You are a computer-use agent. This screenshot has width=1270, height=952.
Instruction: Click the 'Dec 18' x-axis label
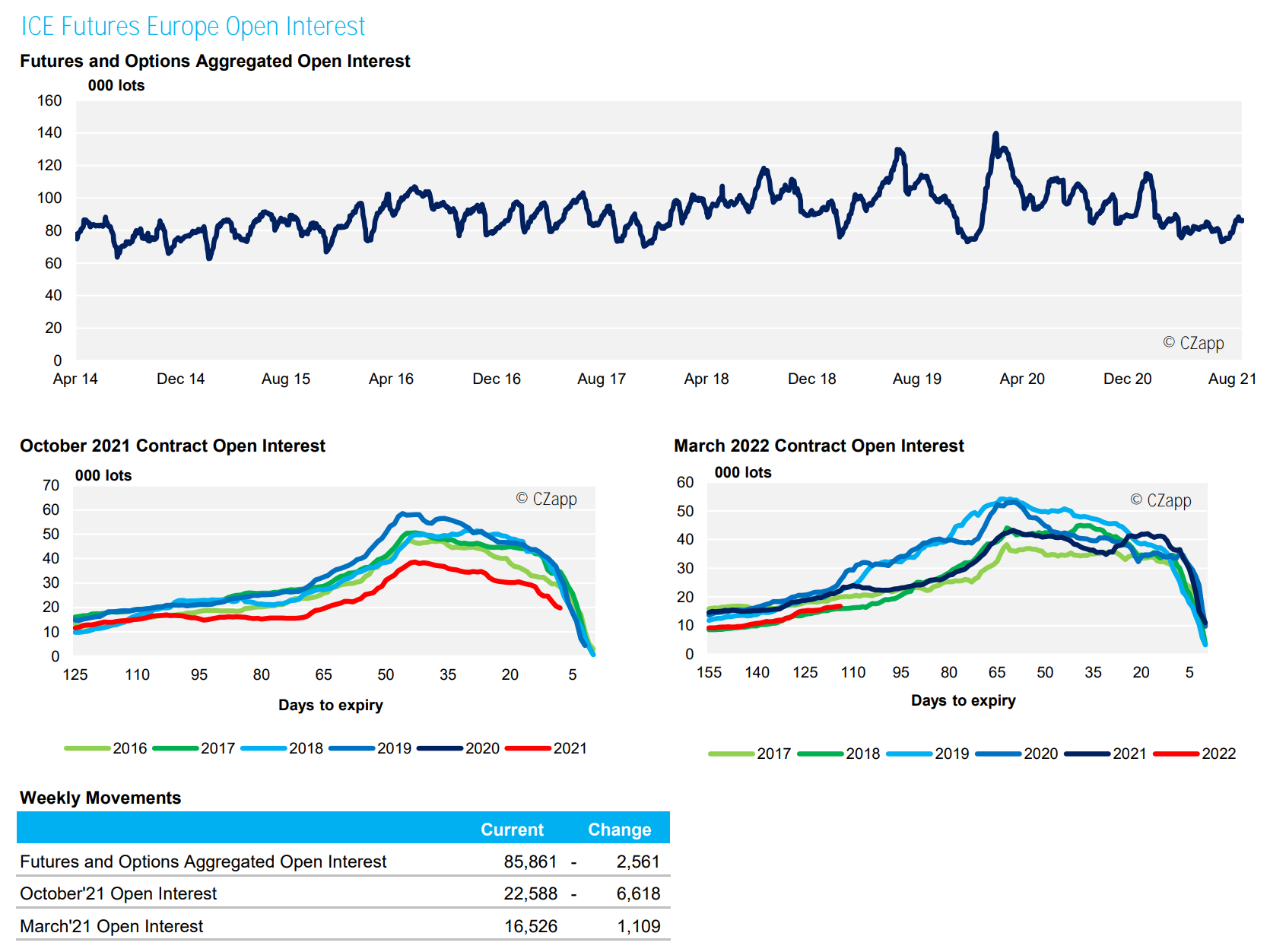(x=812, y=379)
